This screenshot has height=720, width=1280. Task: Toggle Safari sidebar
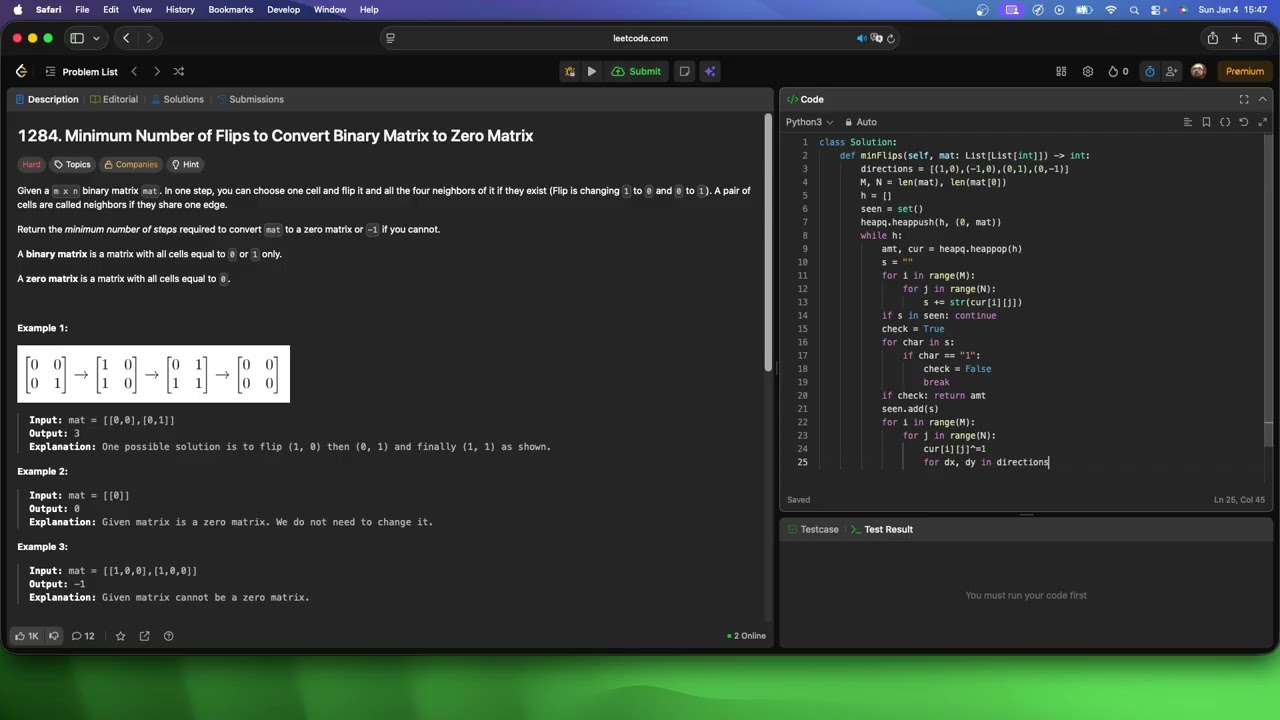click(77, 38)
